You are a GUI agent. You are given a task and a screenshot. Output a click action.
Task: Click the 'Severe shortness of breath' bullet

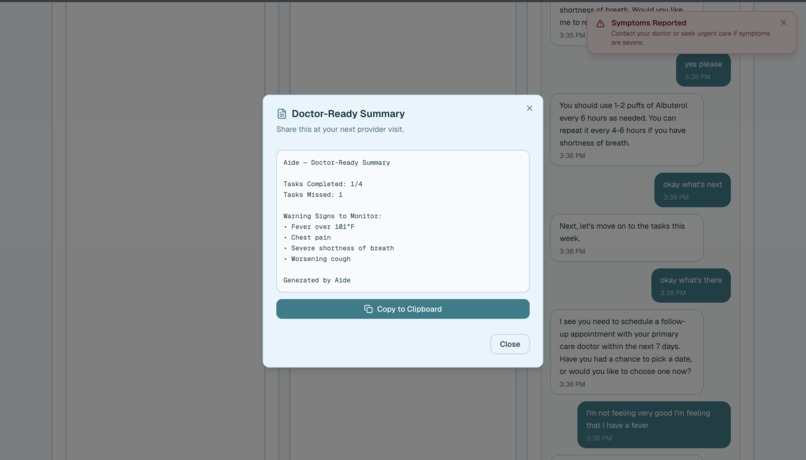tap(338, 248)
